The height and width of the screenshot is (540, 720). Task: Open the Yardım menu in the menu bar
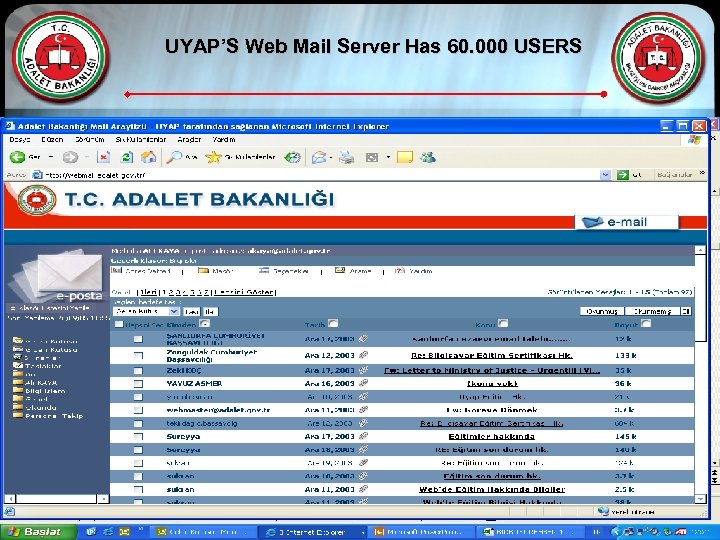click(224, 140)
